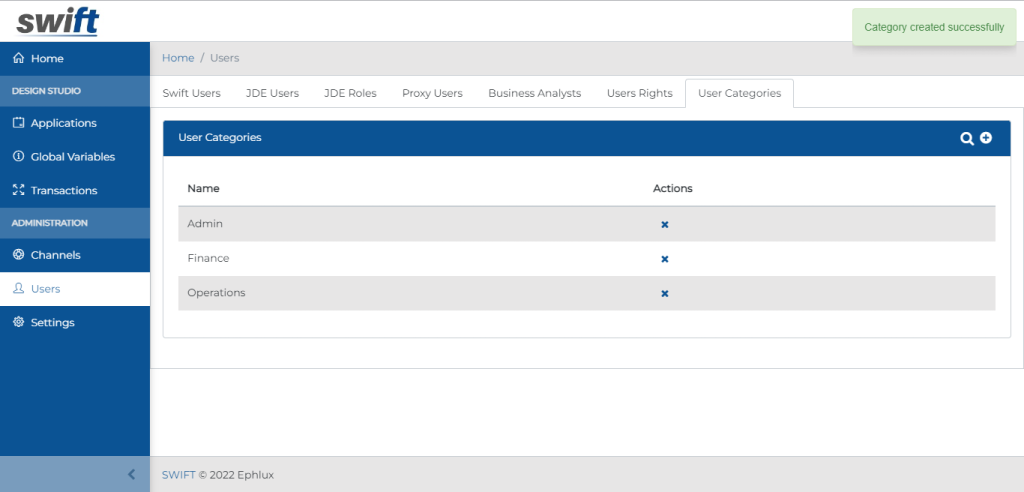
Task: Switch to the JDE Users tab
Action: click(x=272, y=93)
